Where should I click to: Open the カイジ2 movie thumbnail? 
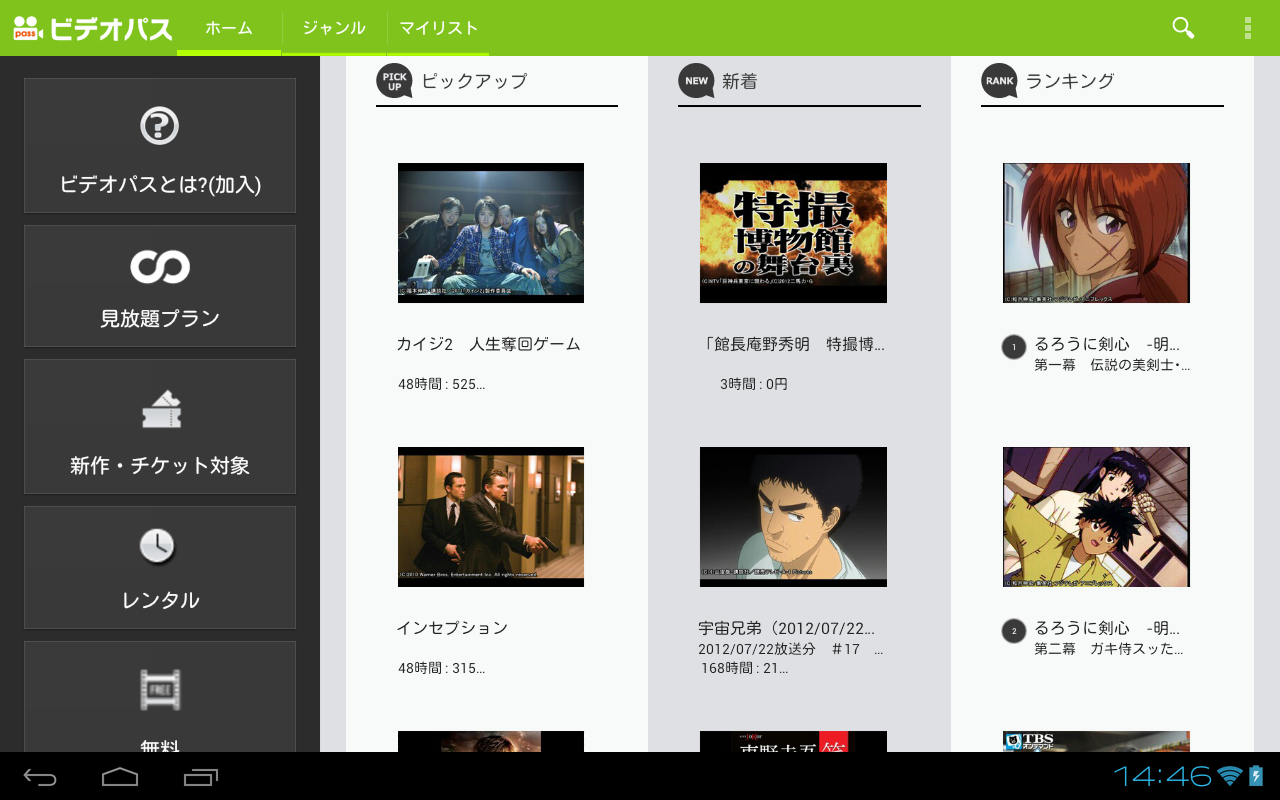[491, 233]
